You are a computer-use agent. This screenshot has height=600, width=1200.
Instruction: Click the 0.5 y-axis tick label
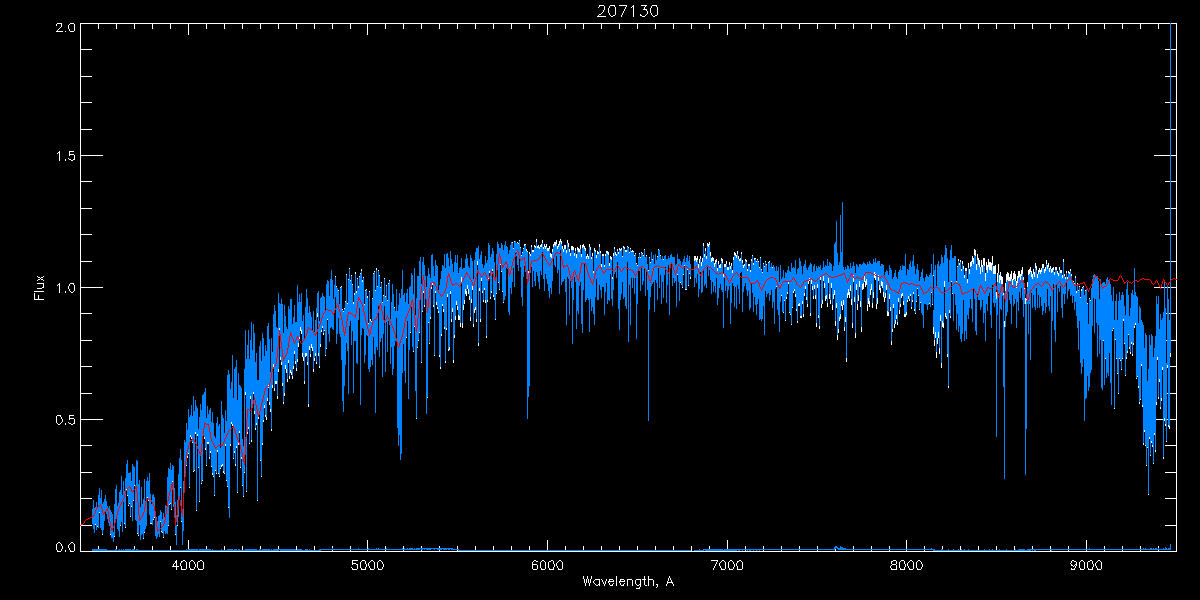click(65, 419)
